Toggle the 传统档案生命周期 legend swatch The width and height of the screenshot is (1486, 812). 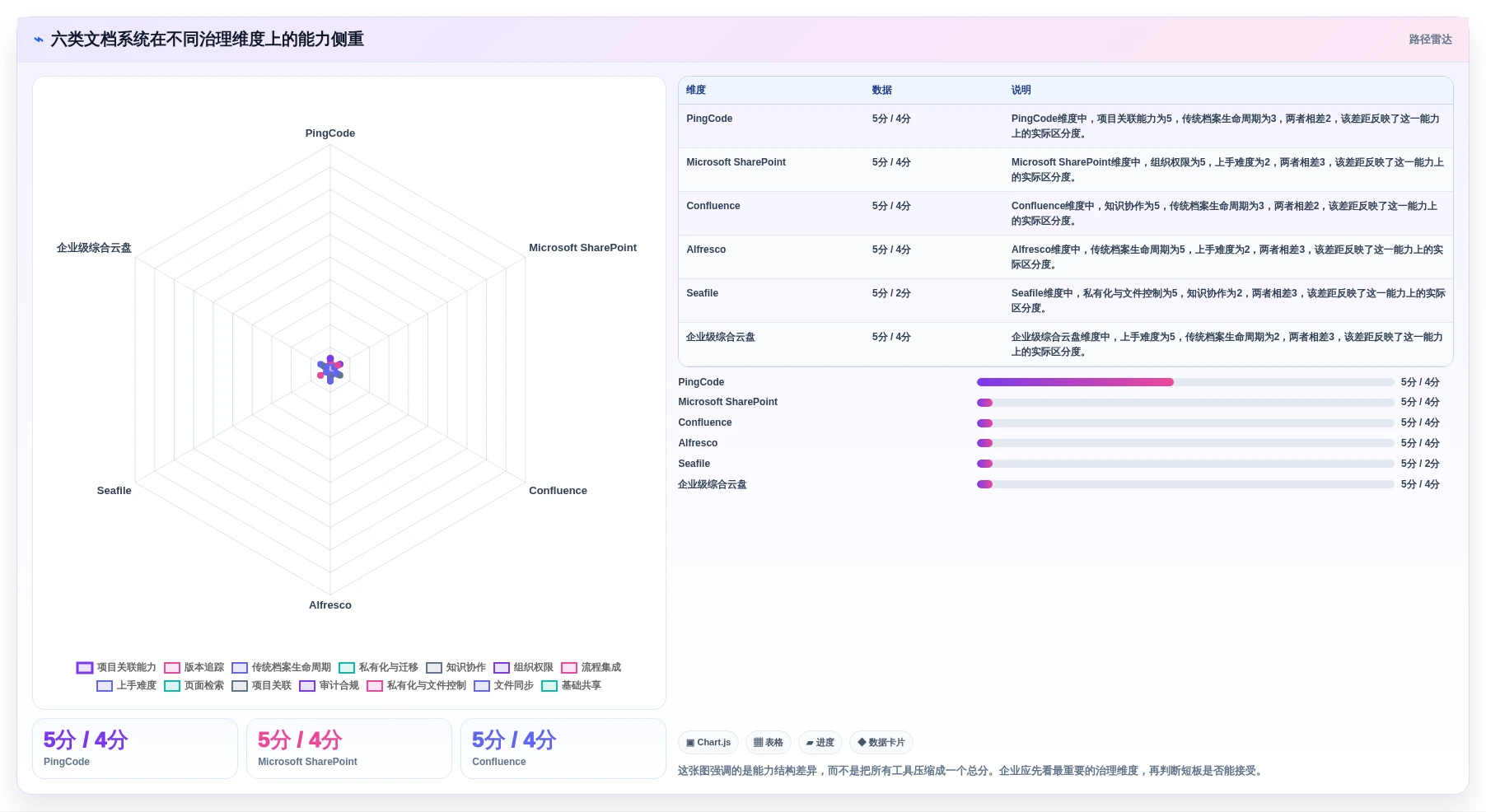(240, 668)
